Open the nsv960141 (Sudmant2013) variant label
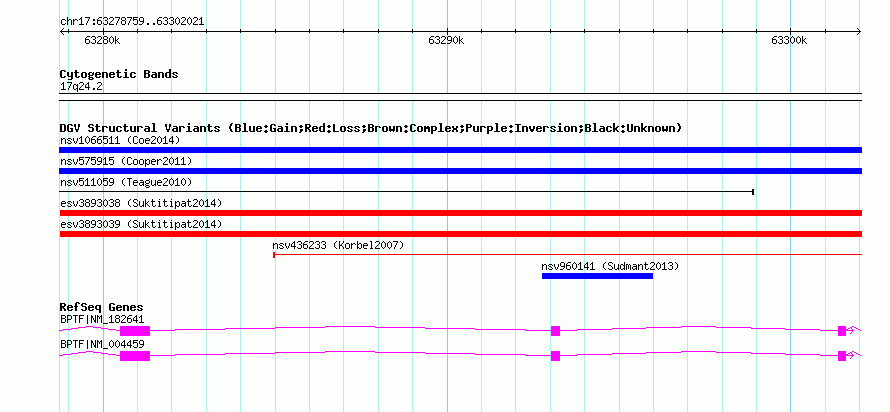Viewport: 890px width, 412px height. (610, 266)
